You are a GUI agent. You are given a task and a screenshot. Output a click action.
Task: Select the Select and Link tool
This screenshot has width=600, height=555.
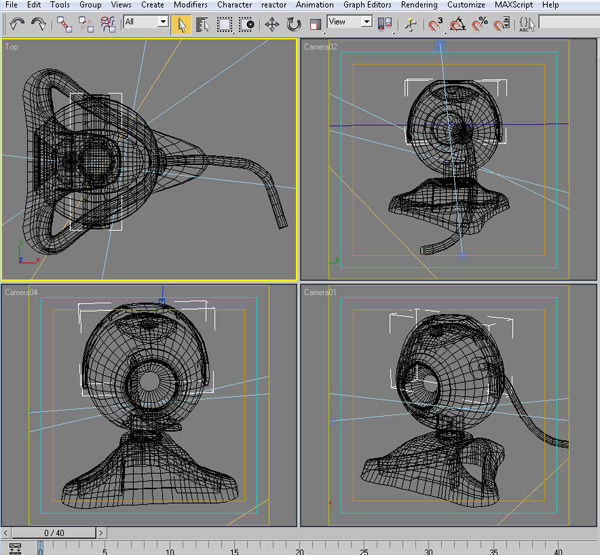[64, 24]
